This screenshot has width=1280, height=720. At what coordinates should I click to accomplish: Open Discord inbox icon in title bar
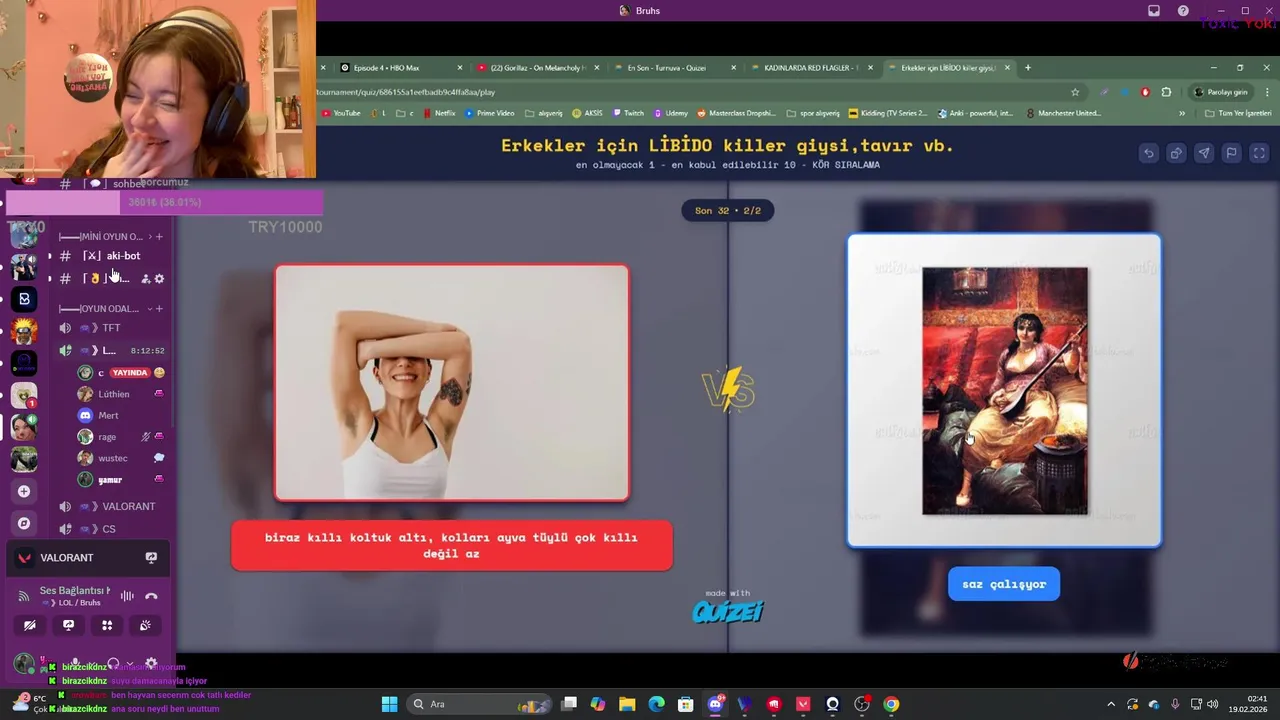pos(1154,11)
